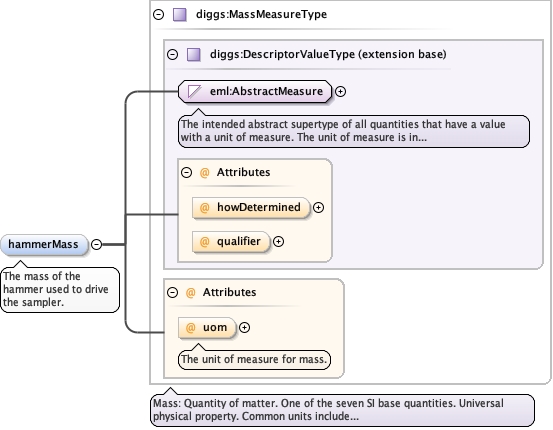Click the diggs:MassMeasureType label
The image size is (553, 430).
pos(261,14)
